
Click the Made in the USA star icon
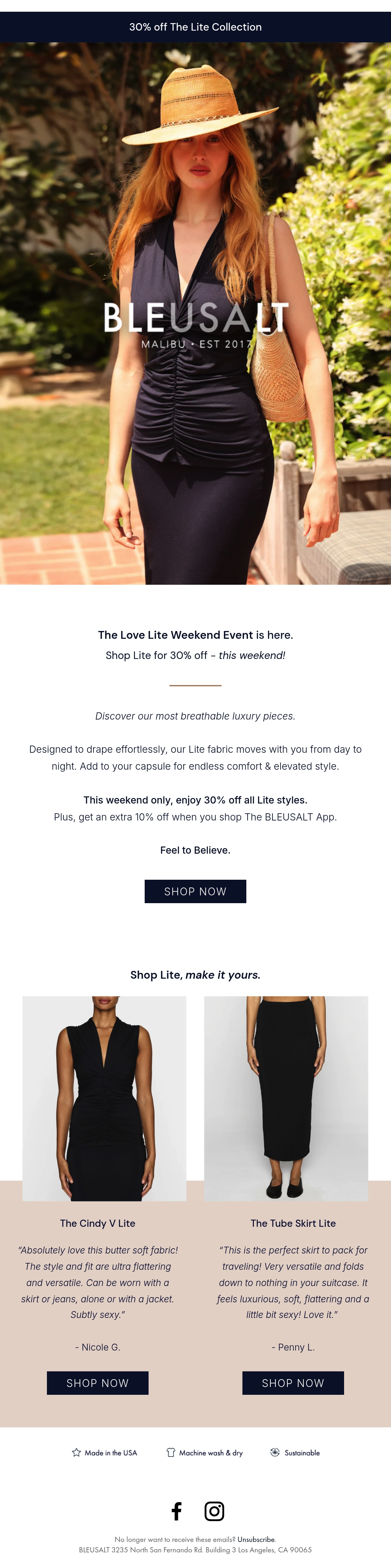(x=76, y=1452)
